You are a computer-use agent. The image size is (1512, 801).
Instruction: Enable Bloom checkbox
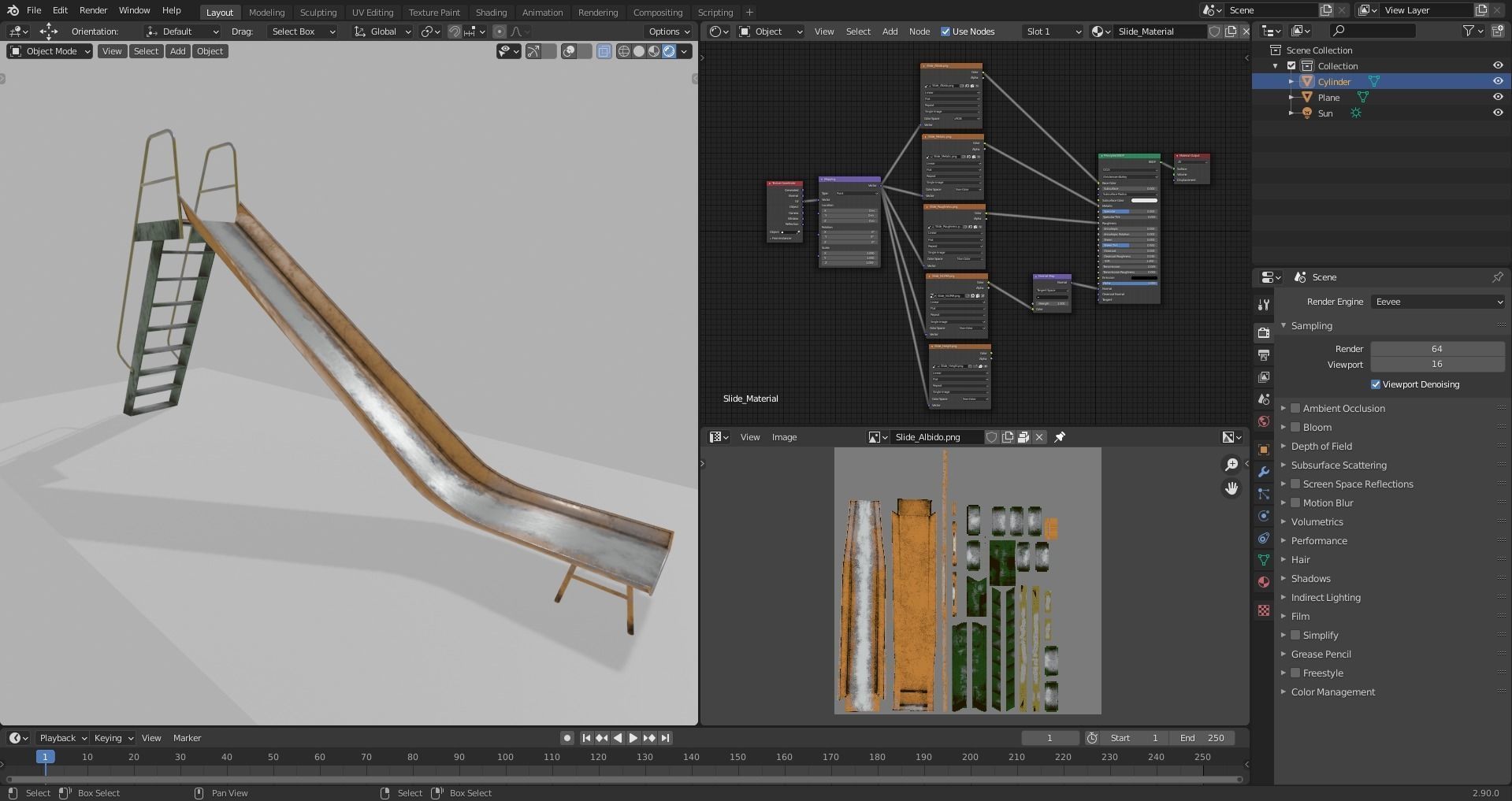(x=1295, y=427)
